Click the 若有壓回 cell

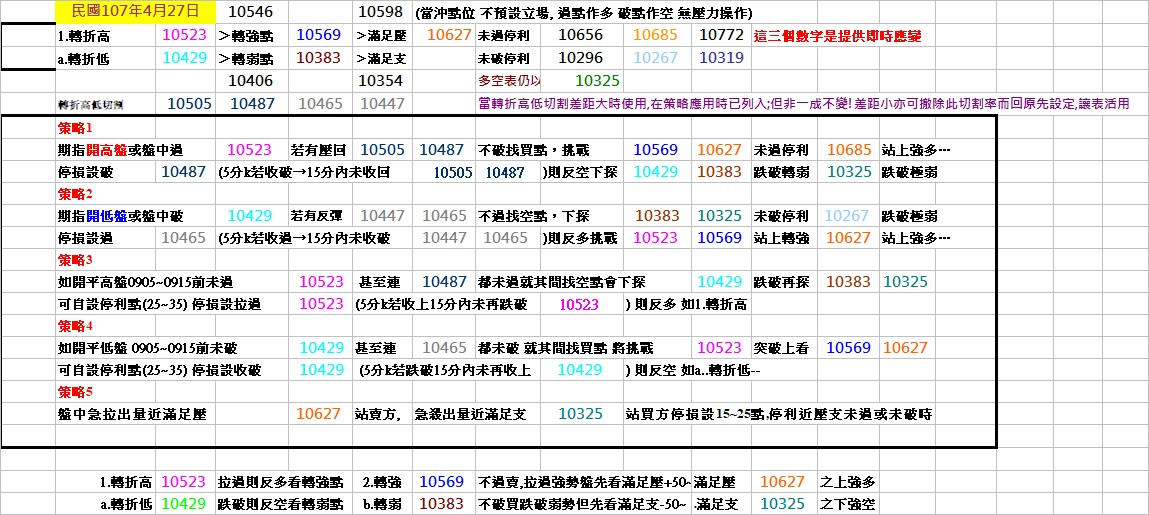click(318, 150)
